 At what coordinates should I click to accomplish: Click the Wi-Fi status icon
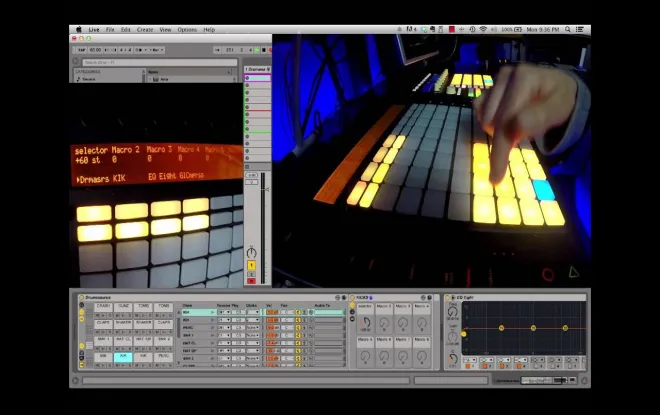point(483,29)
